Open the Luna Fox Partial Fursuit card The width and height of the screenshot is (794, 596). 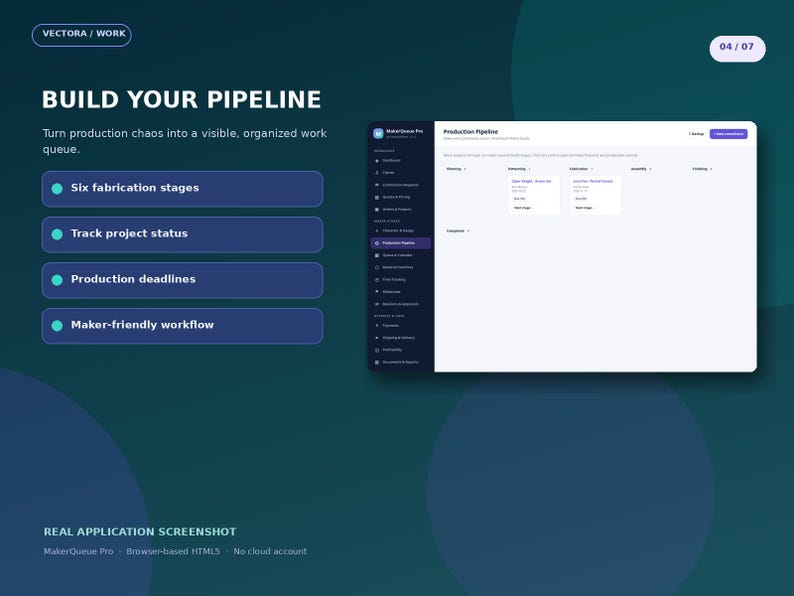click(595, 195)
